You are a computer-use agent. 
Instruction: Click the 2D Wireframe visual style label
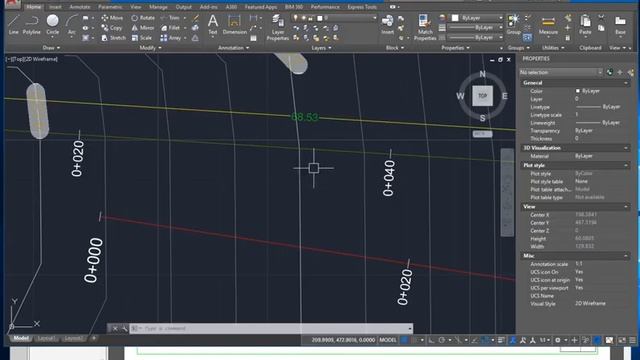point(41,59)
